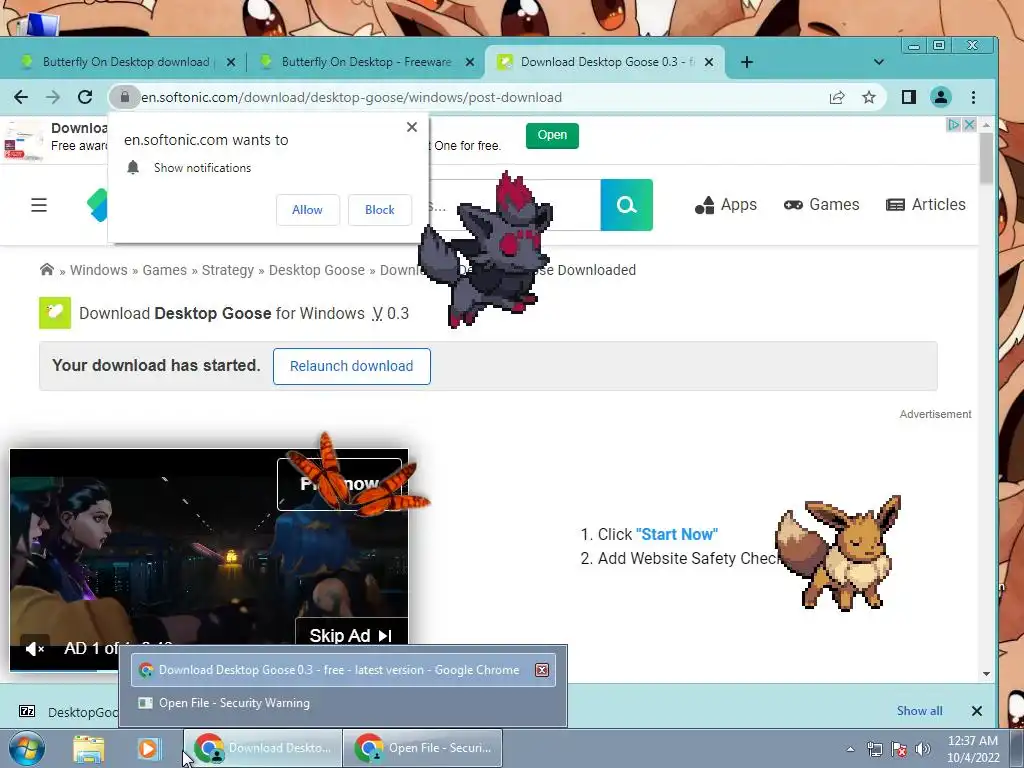Image resolution: width=1024 pixels, height=768 pixels.
Task: Click the green Open ad button
Action: click(x=552, y=135)
